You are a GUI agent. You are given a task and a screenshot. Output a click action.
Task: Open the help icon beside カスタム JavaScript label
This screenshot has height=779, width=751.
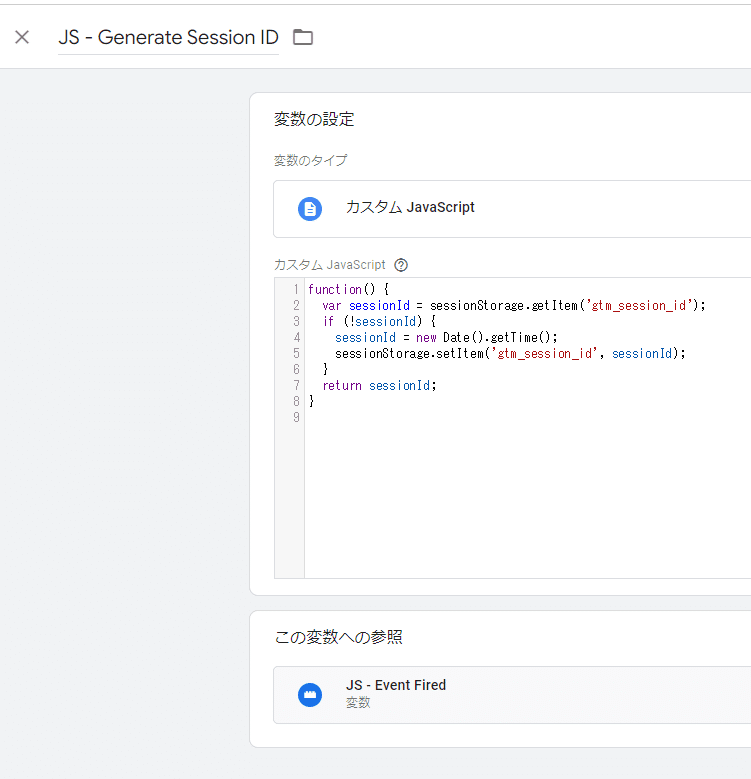click(401, 265)
